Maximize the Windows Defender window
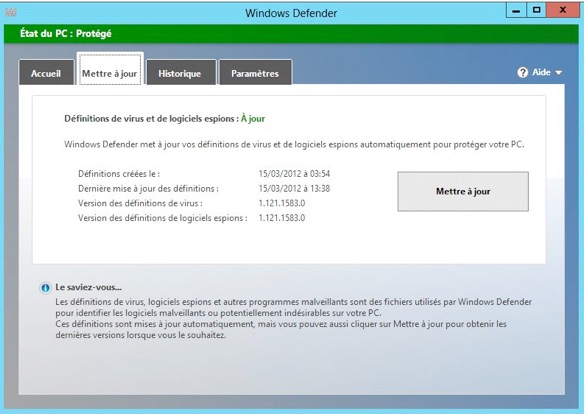This screenshot has width=584, height=414. (536, 10)
